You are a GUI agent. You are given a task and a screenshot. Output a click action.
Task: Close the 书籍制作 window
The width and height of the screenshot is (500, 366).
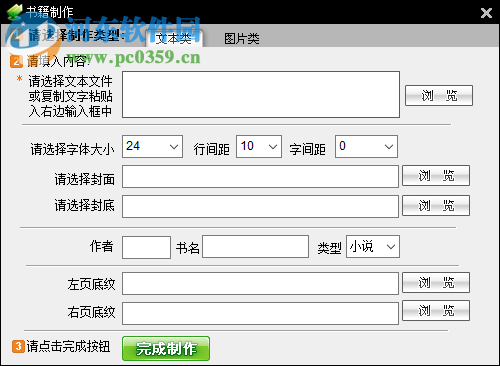tap(486, 13)
